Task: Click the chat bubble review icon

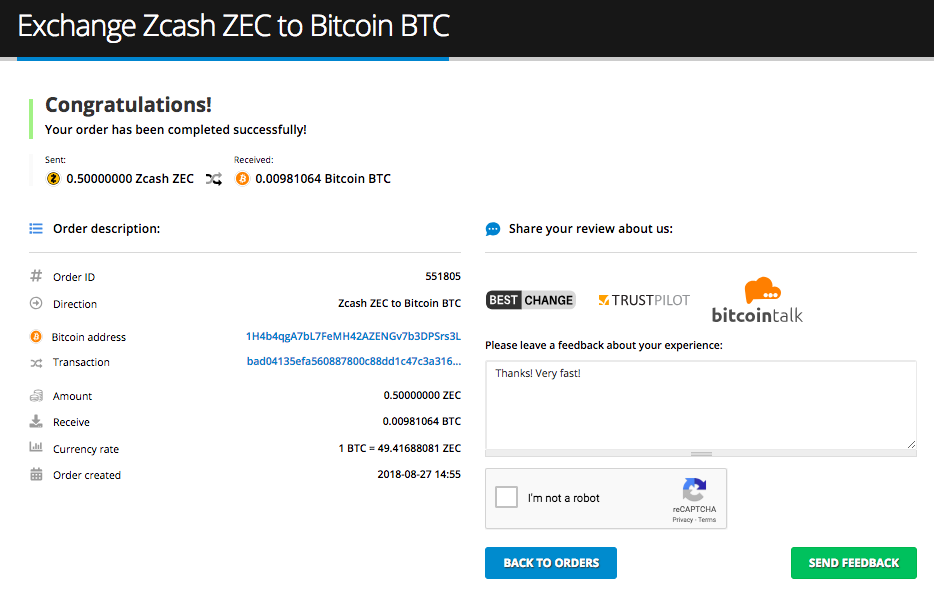Action: (x=493, y=229)
